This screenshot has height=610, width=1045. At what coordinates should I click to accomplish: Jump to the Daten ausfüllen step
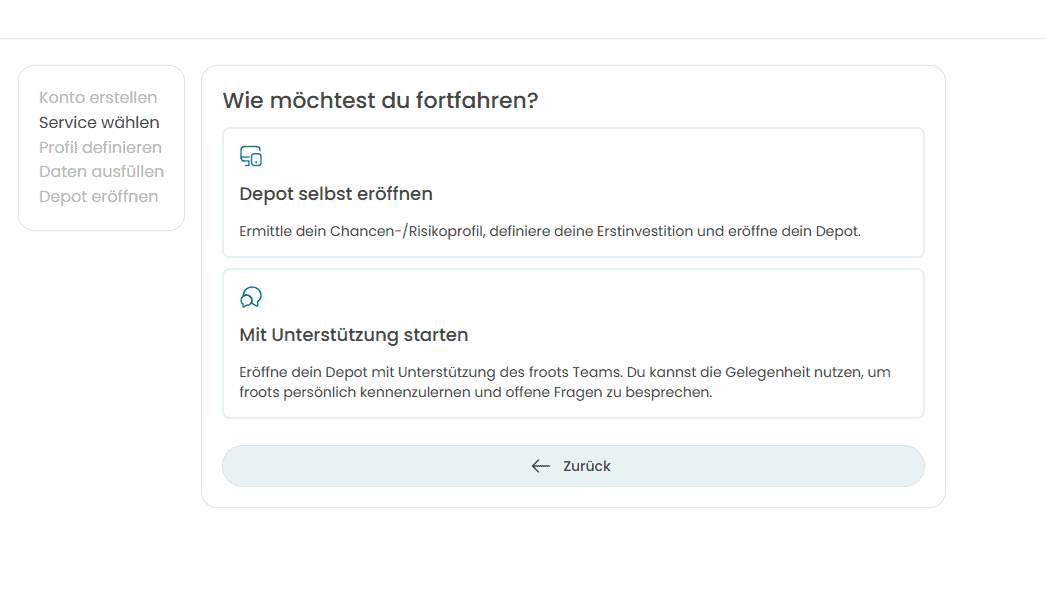[x=101, y=172]
